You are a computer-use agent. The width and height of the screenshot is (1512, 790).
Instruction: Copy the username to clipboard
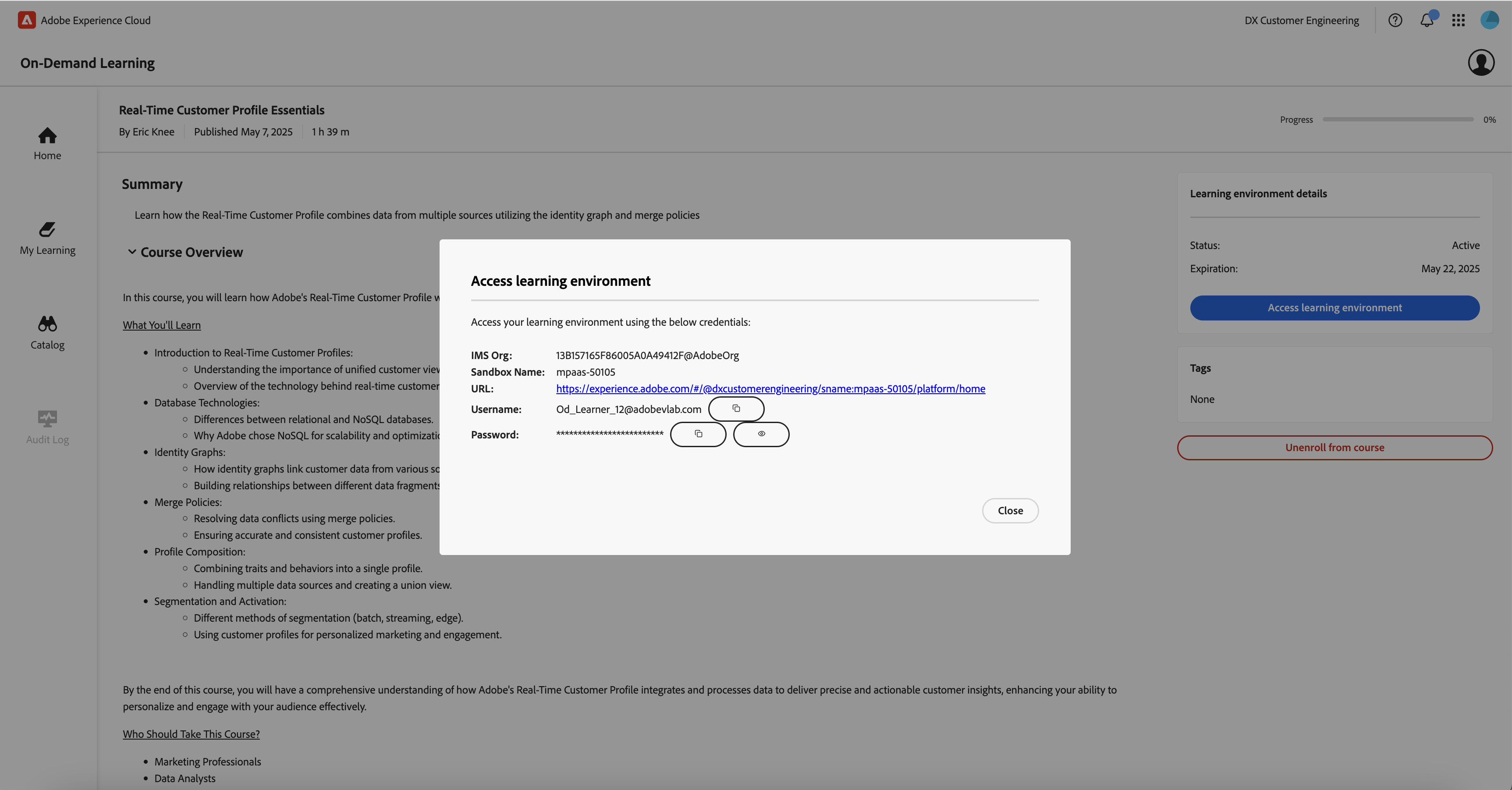coord(736,409)
